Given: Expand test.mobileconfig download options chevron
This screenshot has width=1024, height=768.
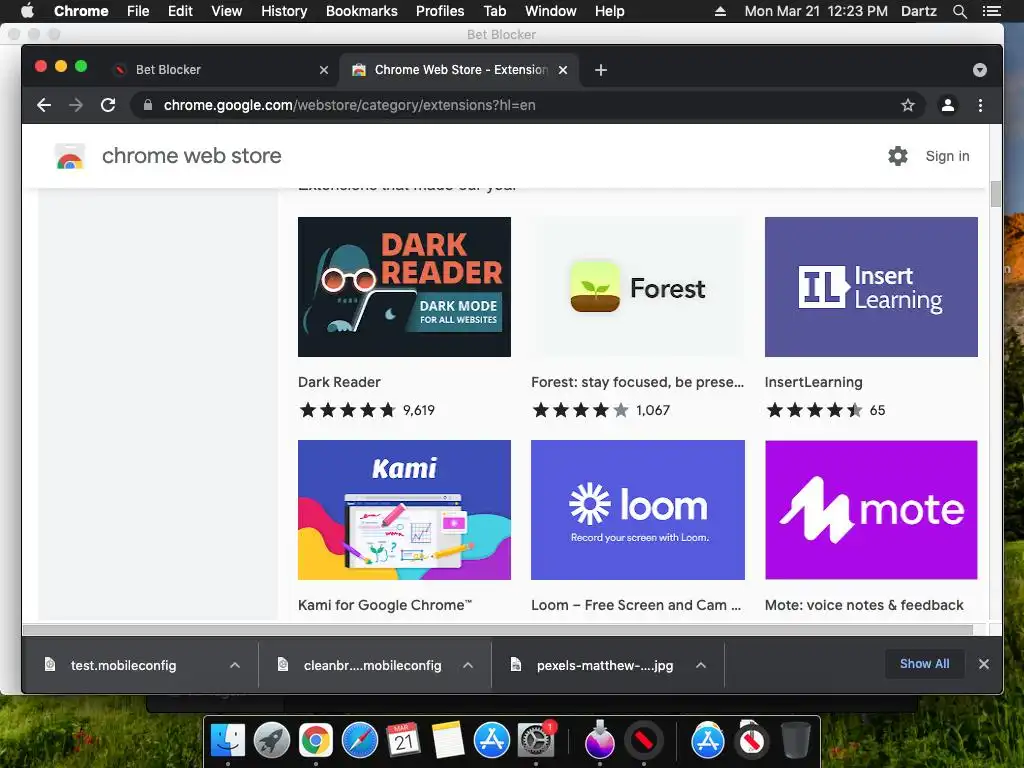Looking at the screenshot, I should click(x=235, y=665).
